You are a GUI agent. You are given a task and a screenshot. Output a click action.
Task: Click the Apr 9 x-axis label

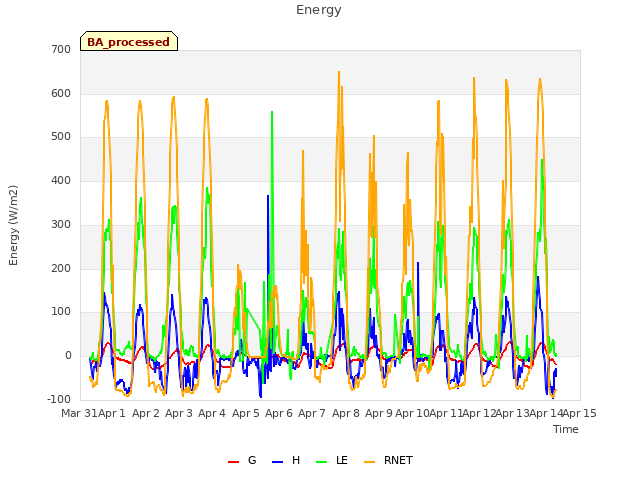point(379,413)
